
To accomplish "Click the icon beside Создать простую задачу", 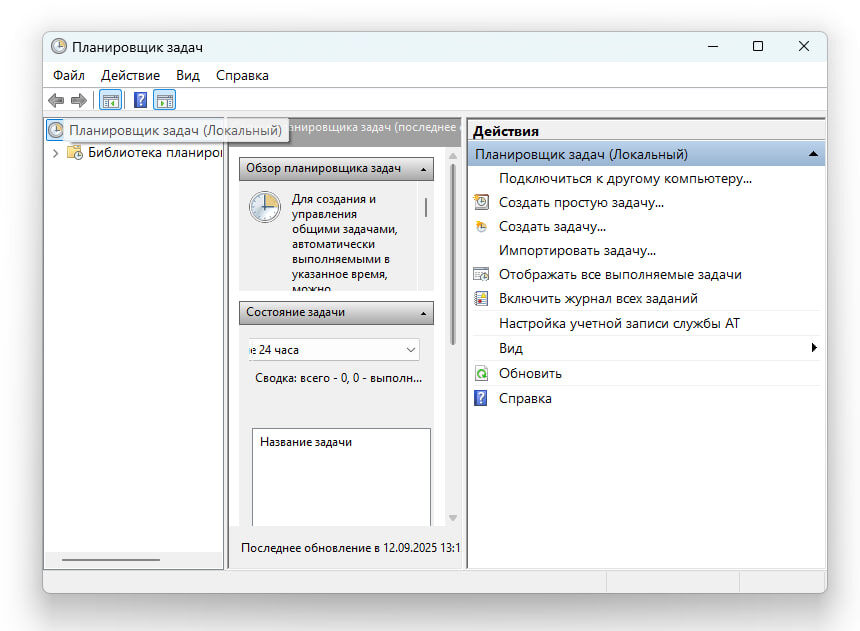I will (x=481, y=202).
